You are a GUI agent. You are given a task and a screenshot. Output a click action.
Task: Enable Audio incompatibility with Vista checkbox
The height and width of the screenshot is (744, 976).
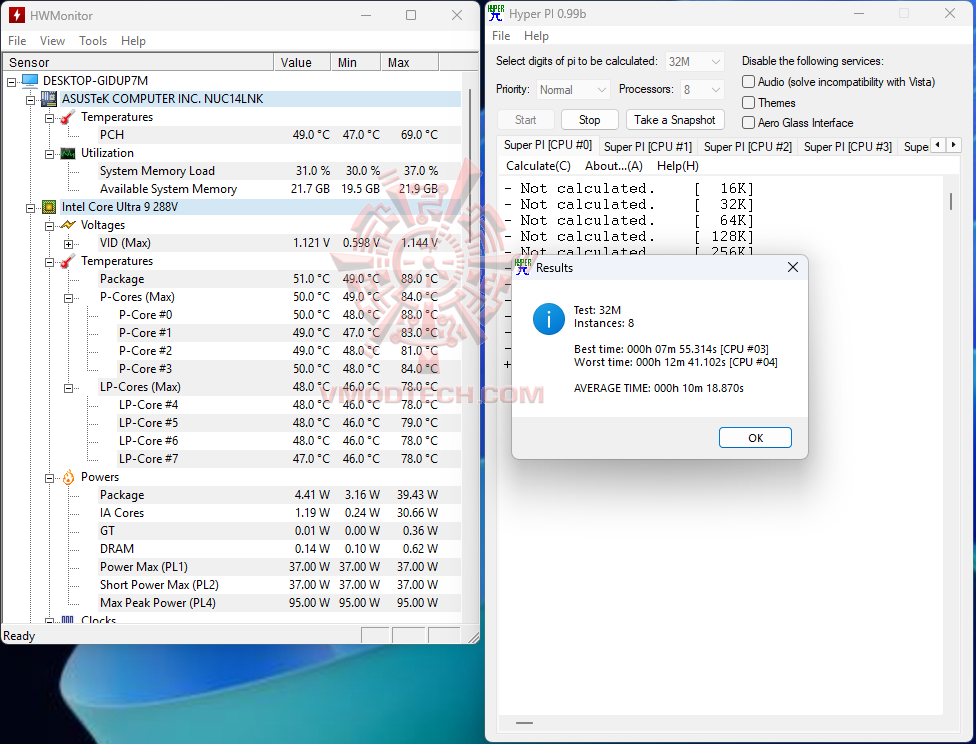tap(749, 82)
